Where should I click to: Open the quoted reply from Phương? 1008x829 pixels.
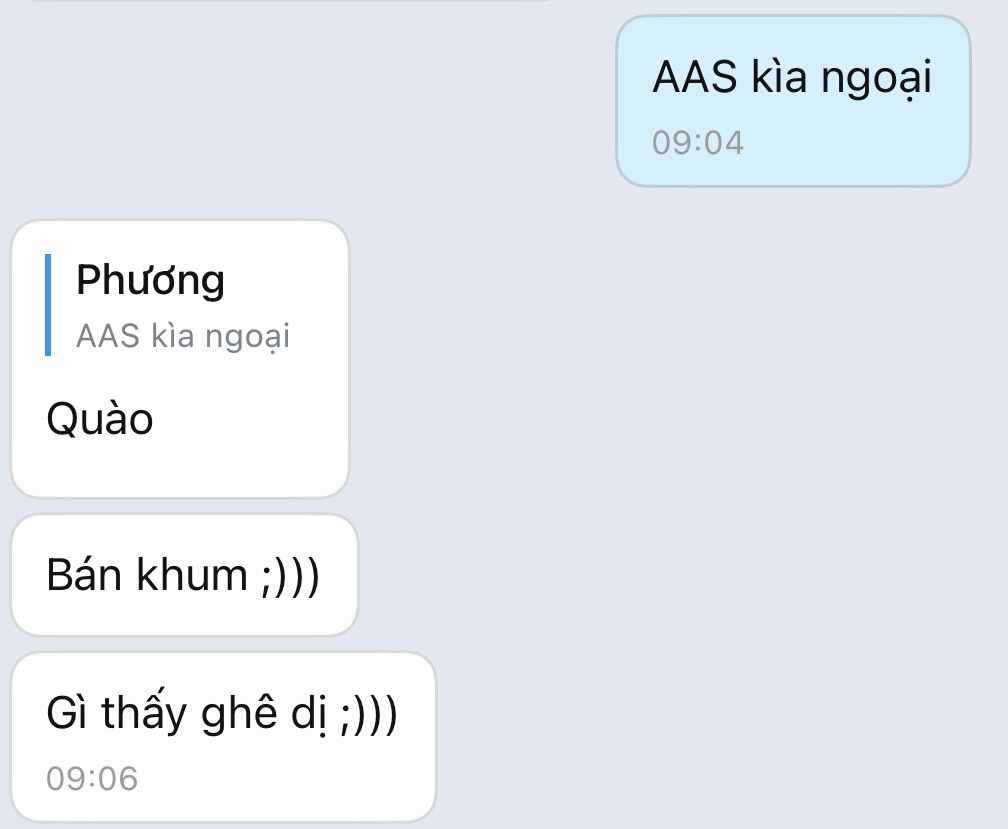point(168,305)
